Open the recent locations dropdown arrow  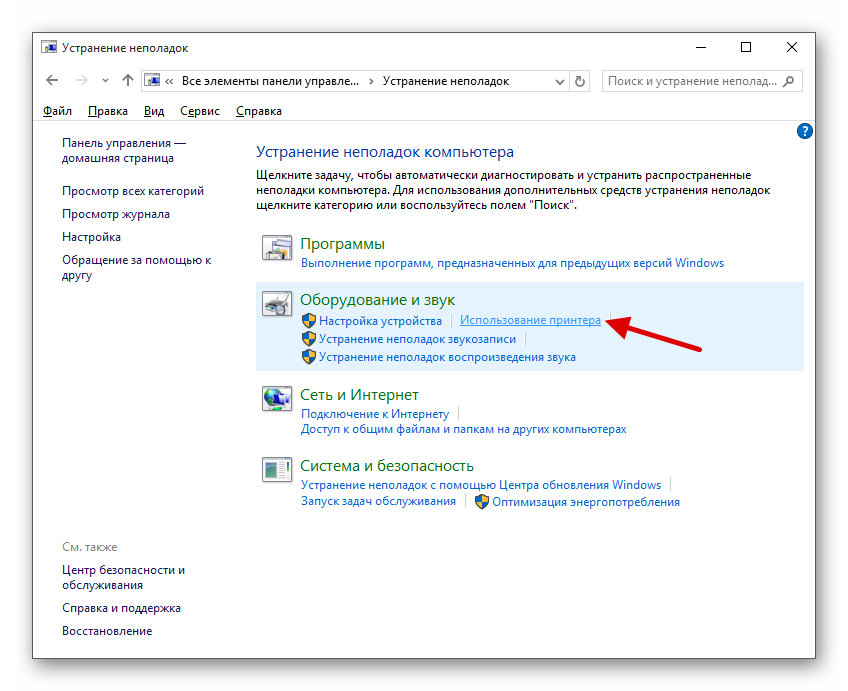tap(105, 81)
